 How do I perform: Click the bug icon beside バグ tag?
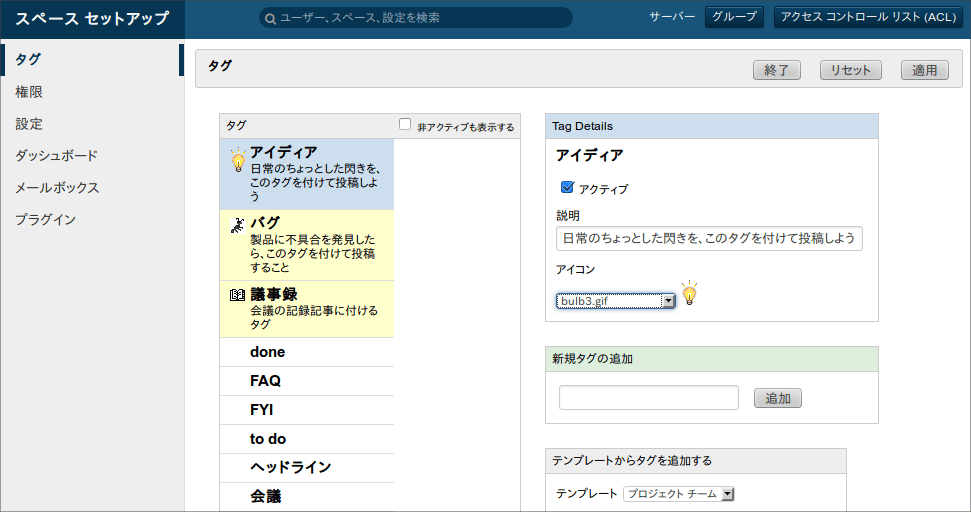(238, 225)
